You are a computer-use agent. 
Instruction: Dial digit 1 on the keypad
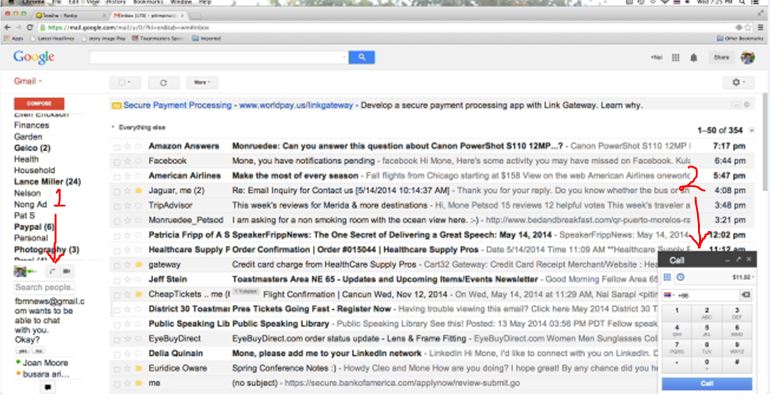pyautogui.click(x=676, y=313)
